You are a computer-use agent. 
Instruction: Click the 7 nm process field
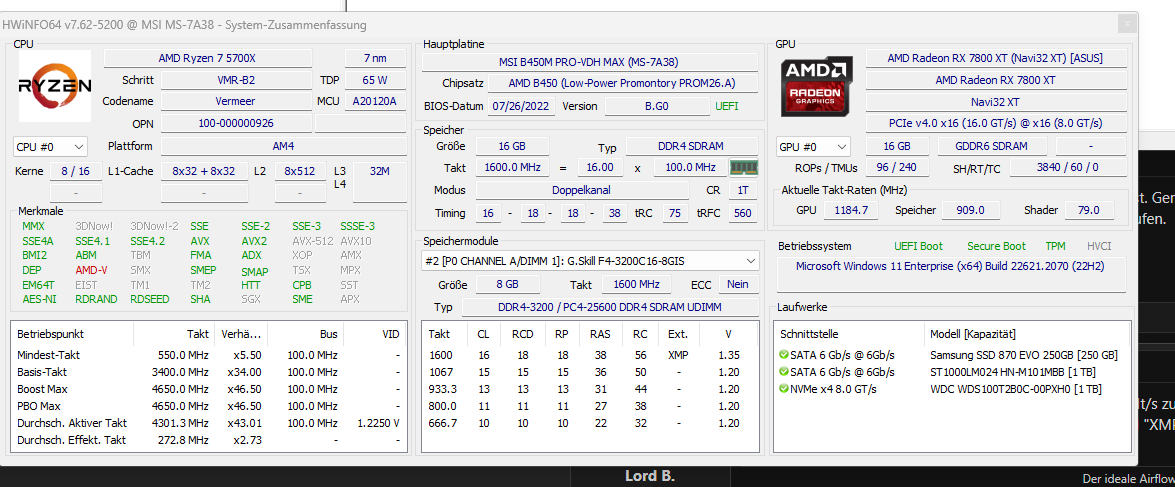coord(375,58)
